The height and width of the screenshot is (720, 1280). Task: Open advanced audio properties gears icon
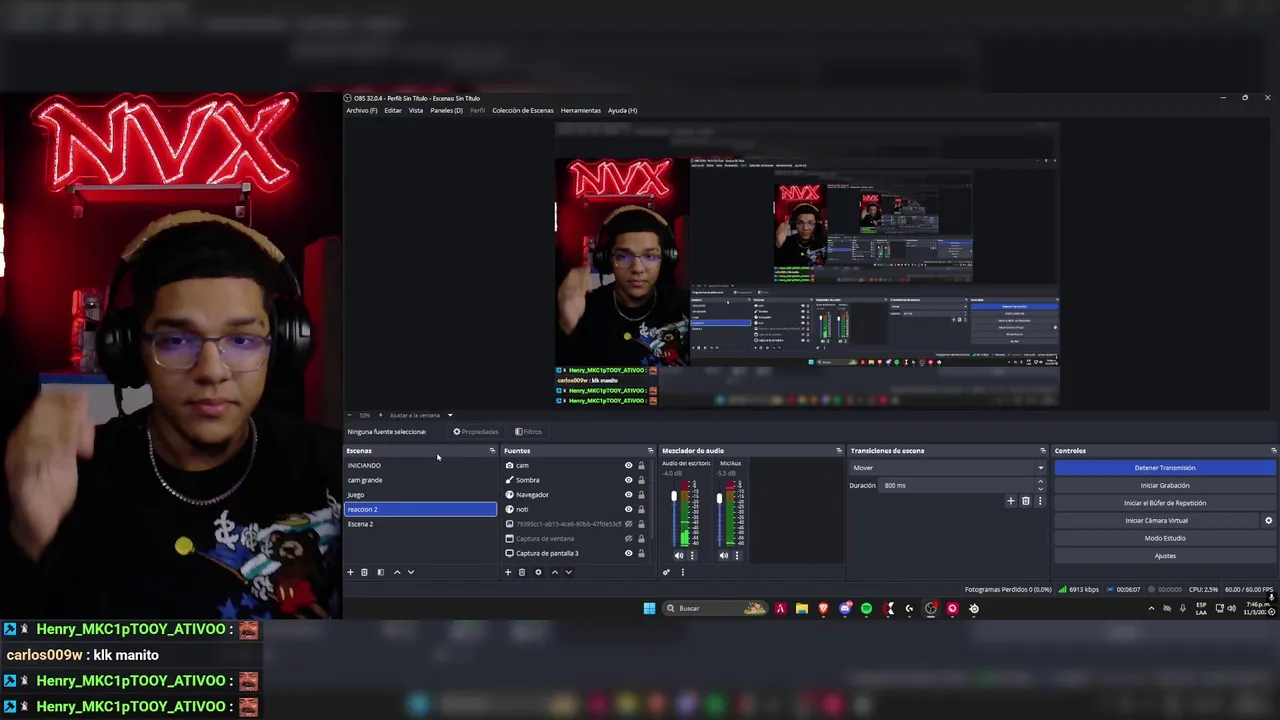point(666,572)
